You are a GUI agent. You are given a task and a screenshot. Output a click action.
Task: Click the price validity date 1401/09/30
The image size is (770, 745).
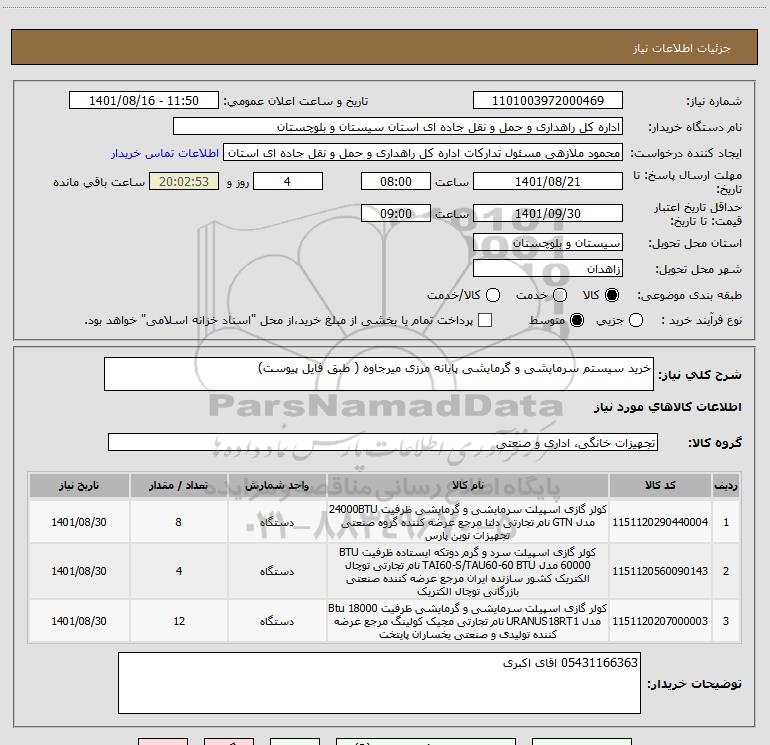pos(548,213)
